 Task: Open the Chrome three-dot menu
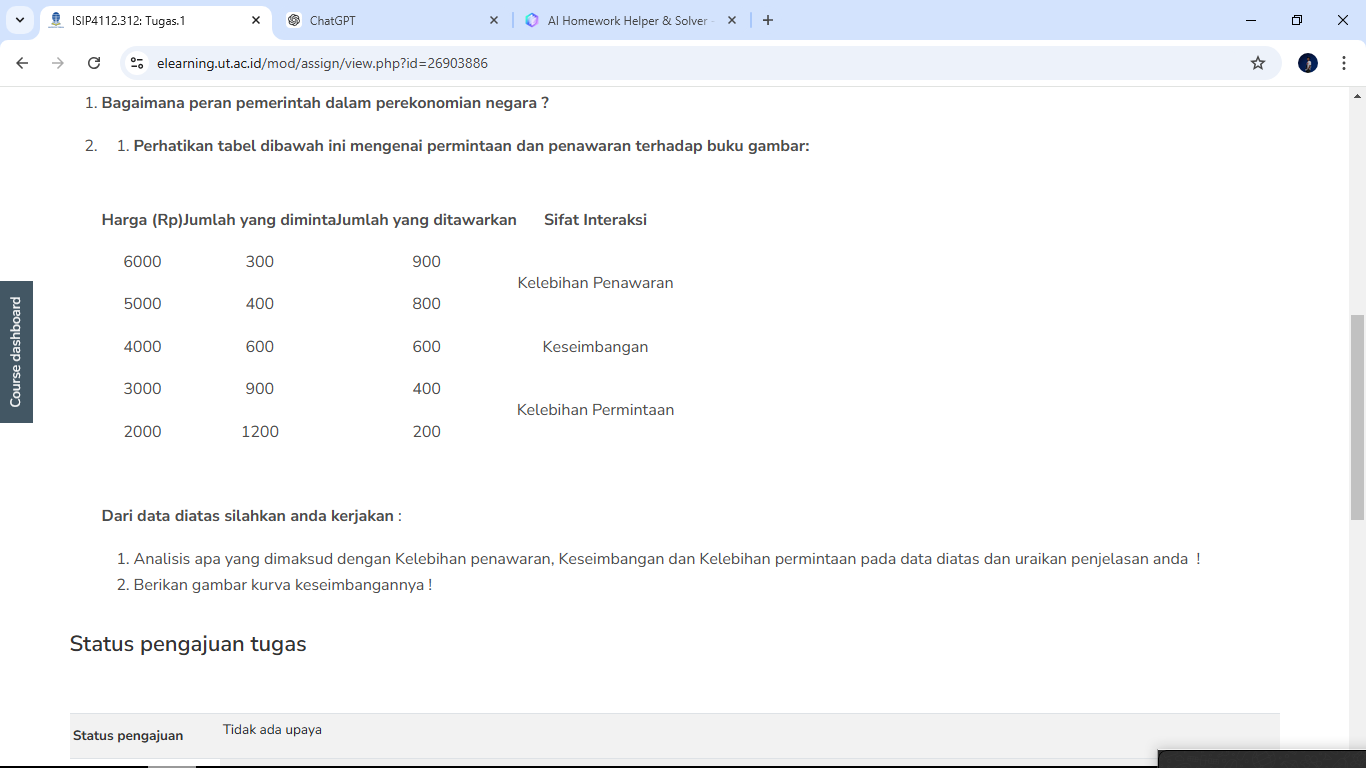click(1344, 63)
